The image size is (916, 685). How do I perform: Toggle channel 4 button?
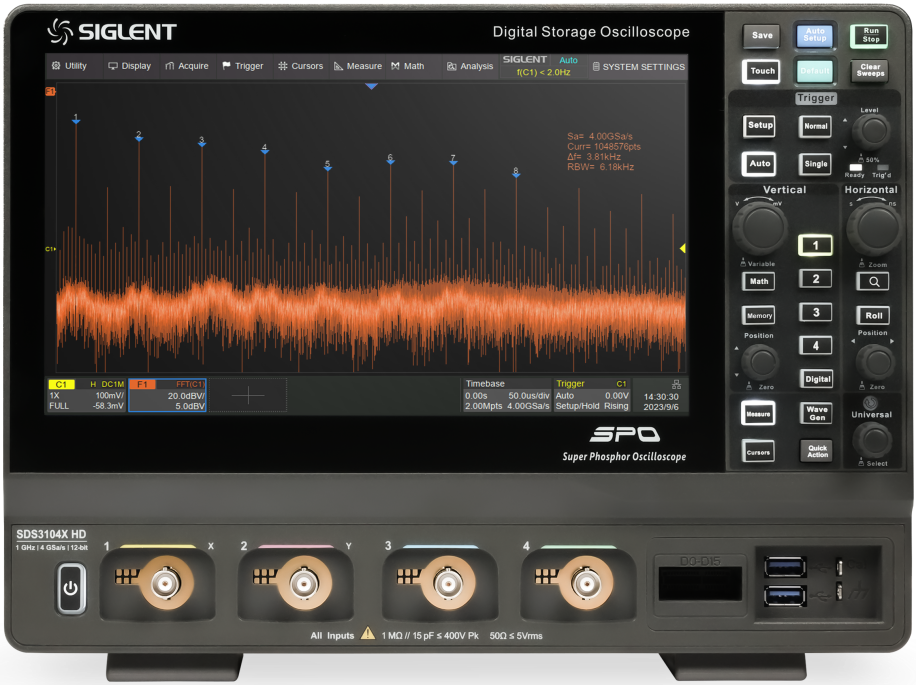pyautogui.click(x=816, y=346)
